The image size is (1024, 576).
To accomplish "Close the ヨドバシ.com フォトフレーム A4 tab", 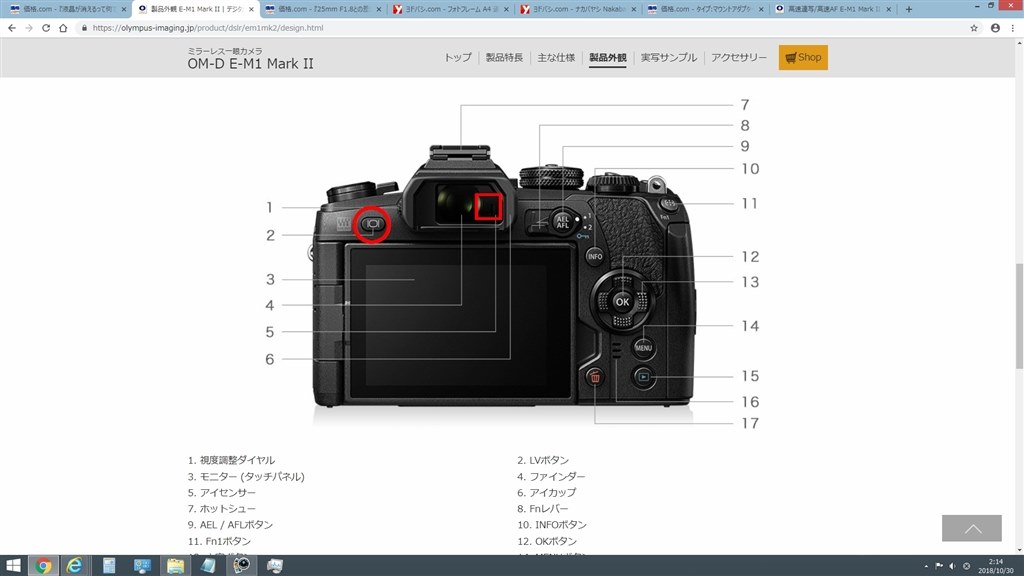I will pos(506,9).
